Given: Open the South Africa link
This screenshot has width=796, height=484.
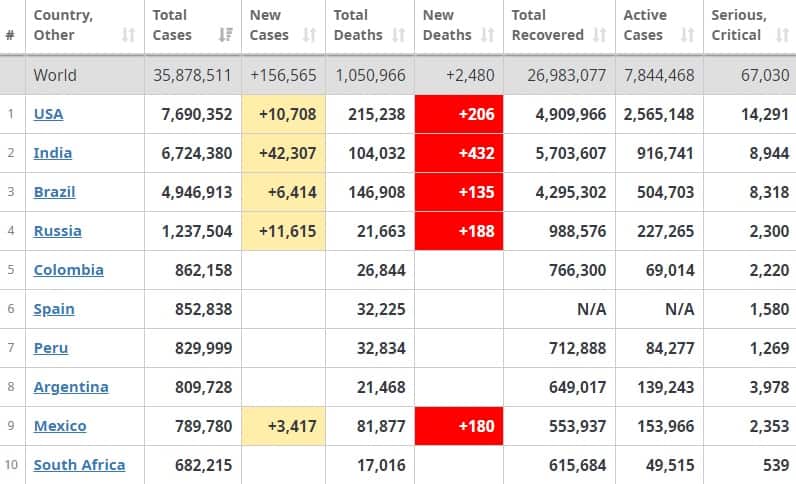Looking at the screenshot, I should pyautogui.click(x=79, y=465).
